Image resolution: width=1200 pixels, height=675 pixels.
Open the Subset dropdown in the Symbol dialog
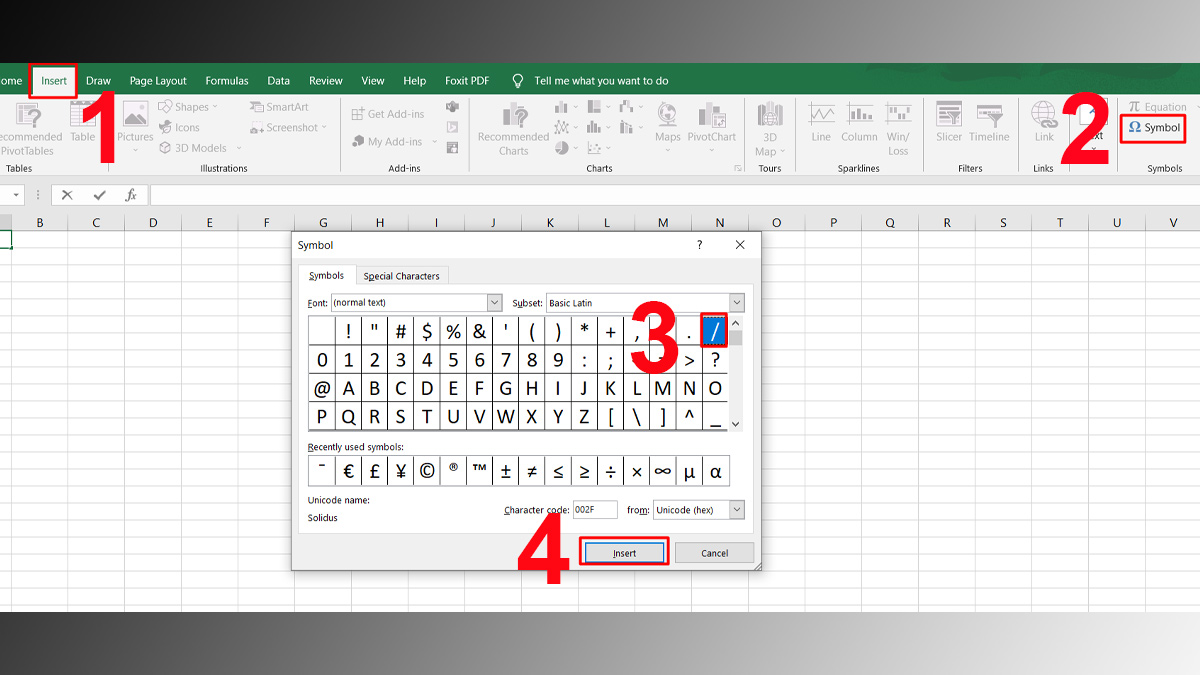coord(736,302)
